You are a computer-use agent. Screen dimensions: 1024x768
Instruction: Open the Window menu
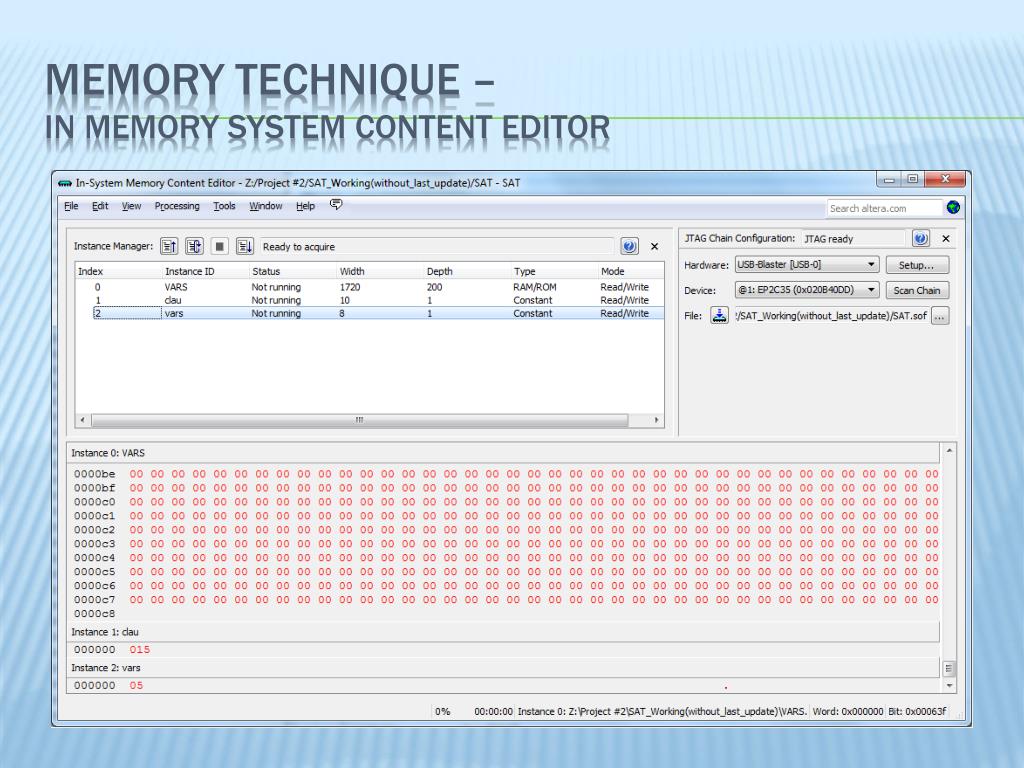tap(266, 206)
